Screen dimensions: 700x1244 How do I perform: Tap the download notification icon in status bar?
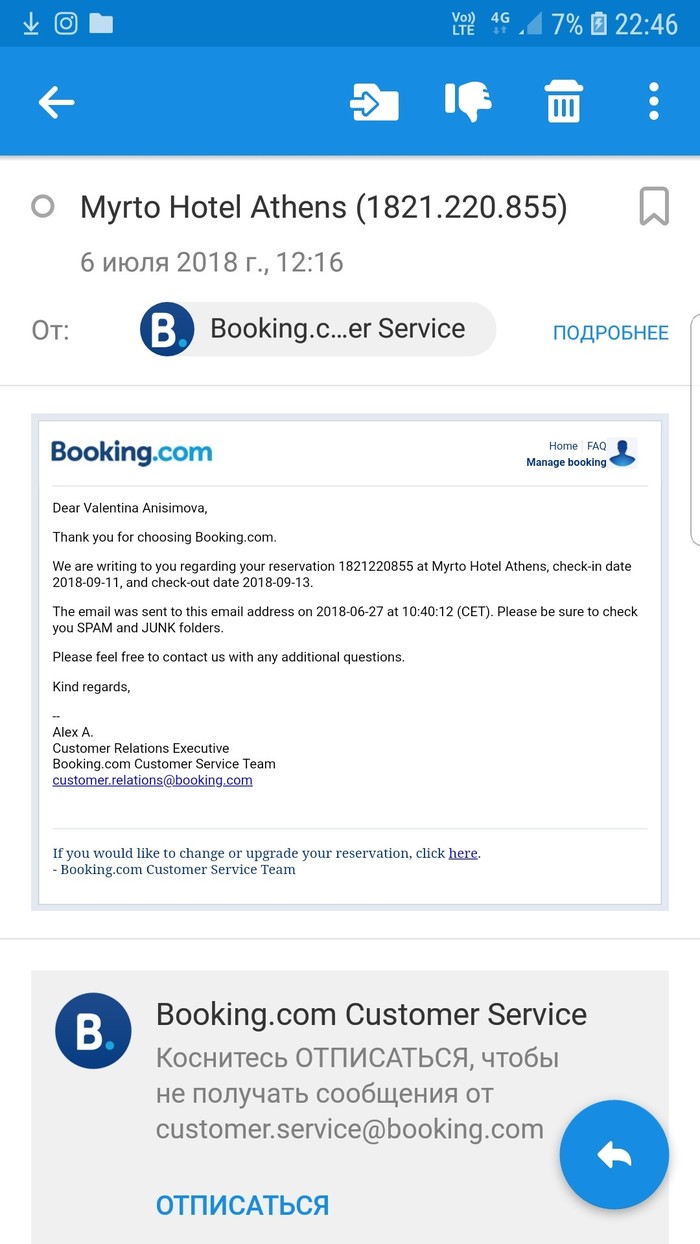click(x=30, y=23)
